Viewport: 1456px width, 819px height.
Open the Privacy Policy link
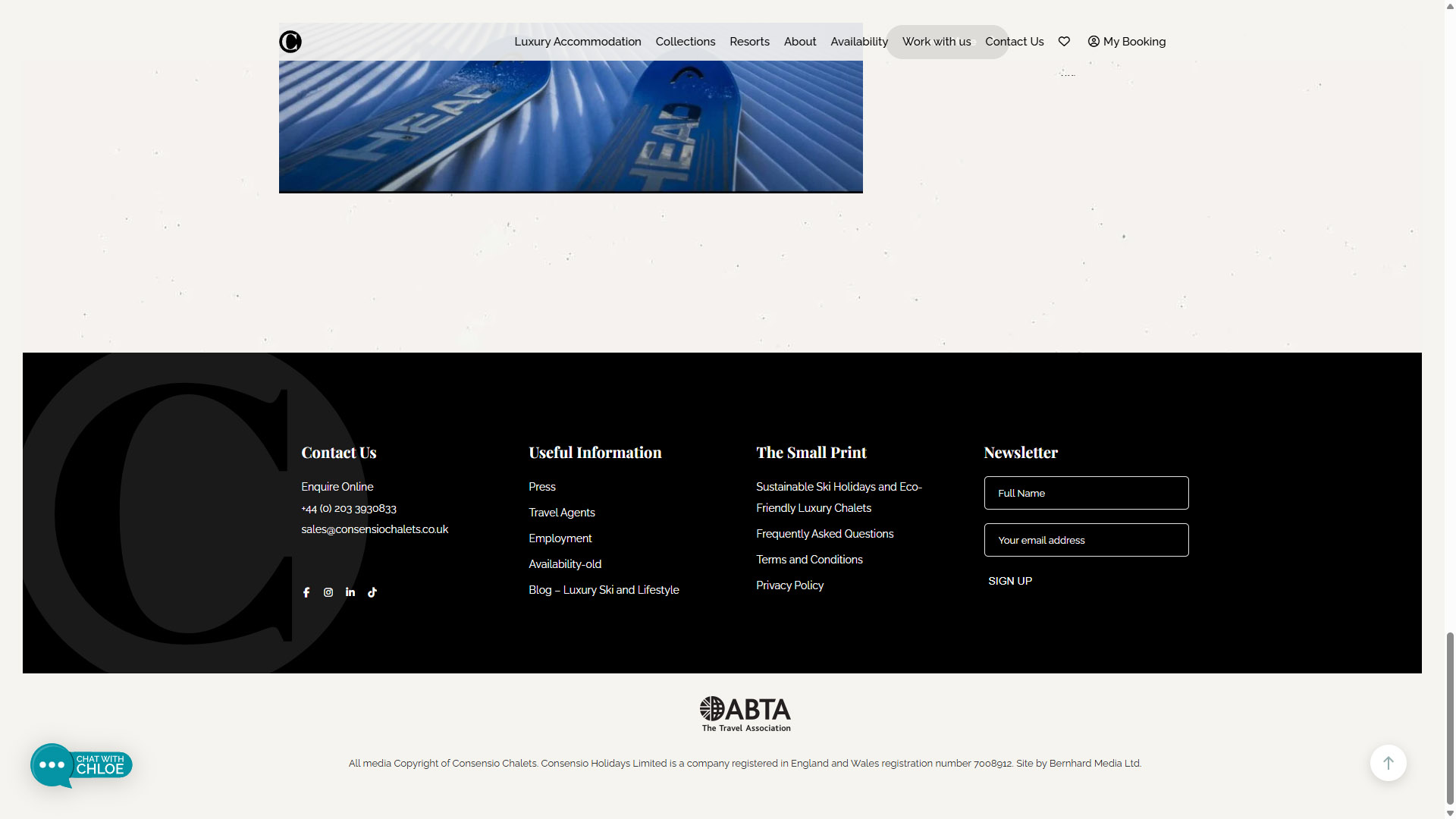[789, 585]
